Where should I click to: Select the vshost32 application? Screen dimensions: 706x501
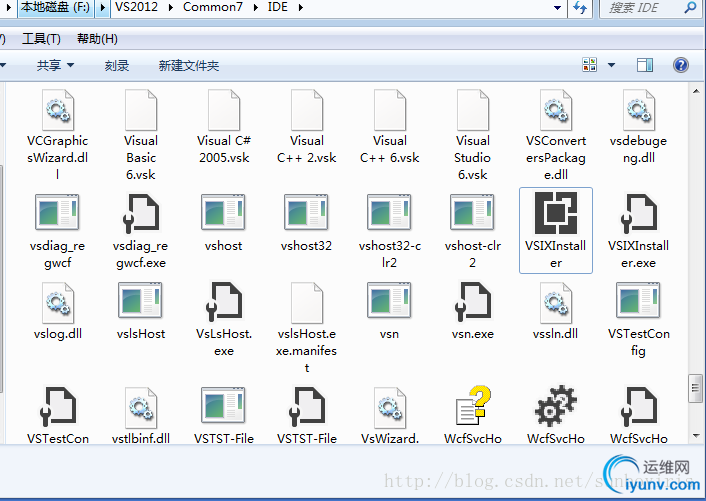point(307,222)
